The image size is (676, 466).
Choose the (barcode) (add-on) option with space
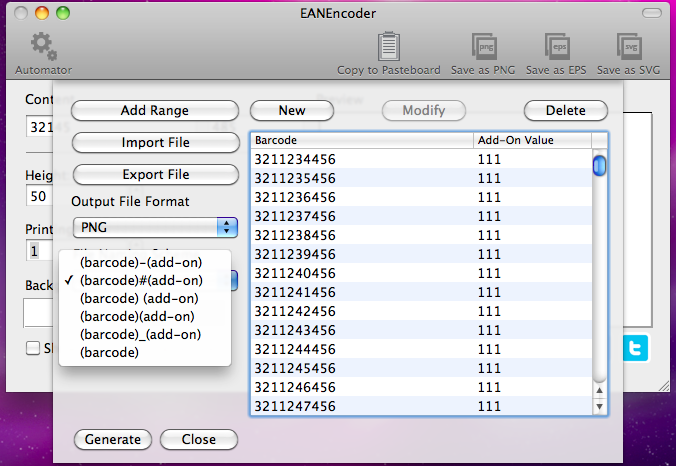(145, 298)
